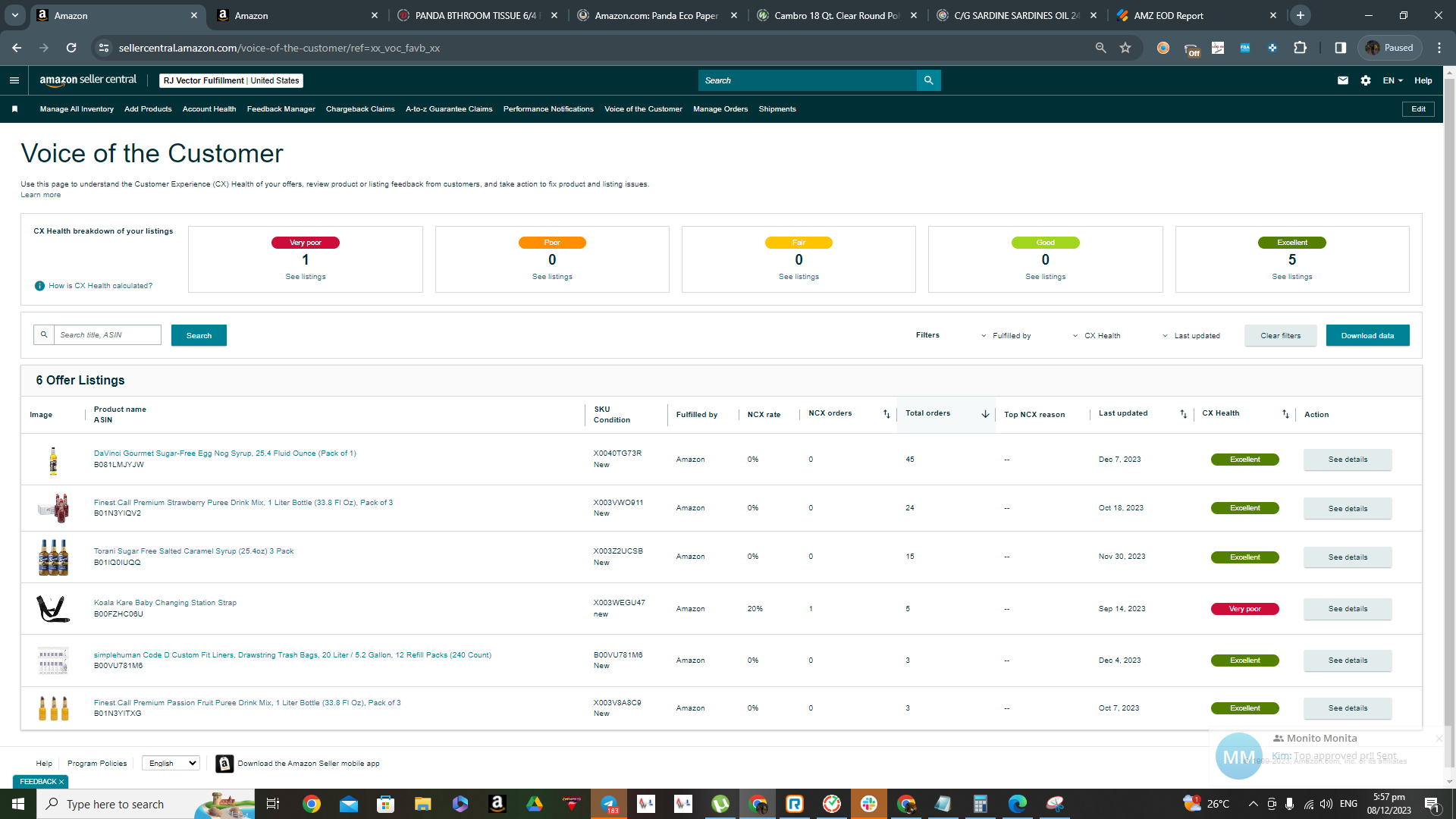1456x819 pixels.
Task: Expand the Last updated filter dropdown
Action: [1191, 336]
